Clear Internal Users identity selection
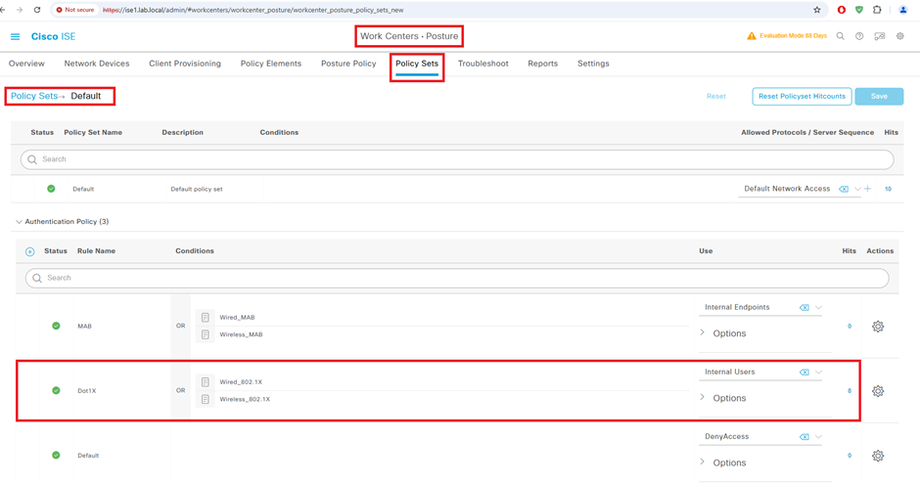 pyautogui.click(x=804, y=372)
